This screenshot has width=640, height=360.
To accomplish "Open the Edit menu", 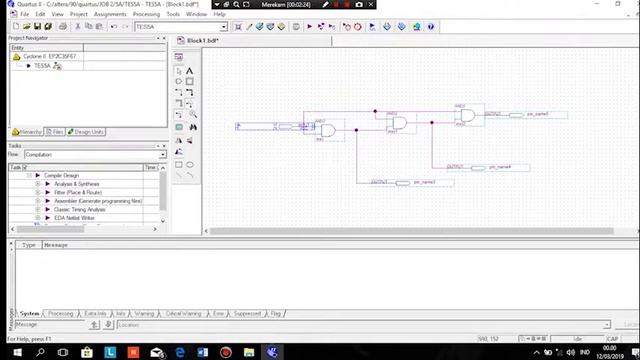I will coord(40,14).
